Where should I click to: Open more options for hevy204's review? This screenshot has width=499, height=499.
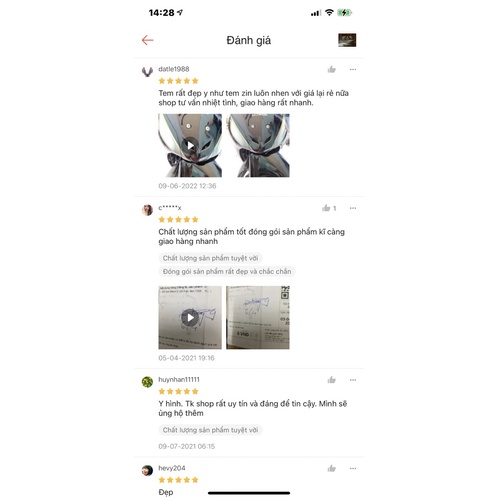pos(353,468)
